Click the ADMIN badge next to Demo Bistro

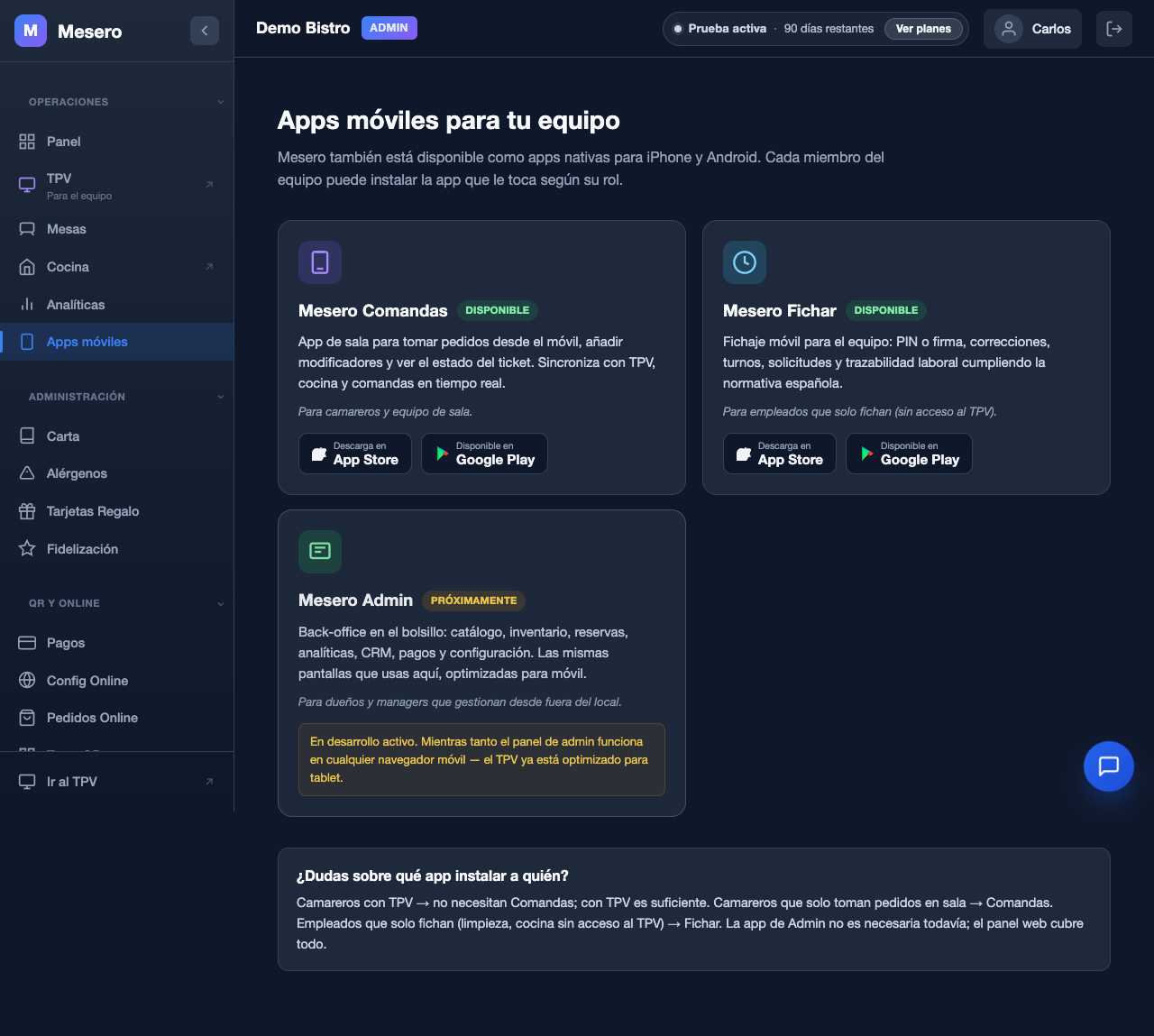click(x=389, y=28)
